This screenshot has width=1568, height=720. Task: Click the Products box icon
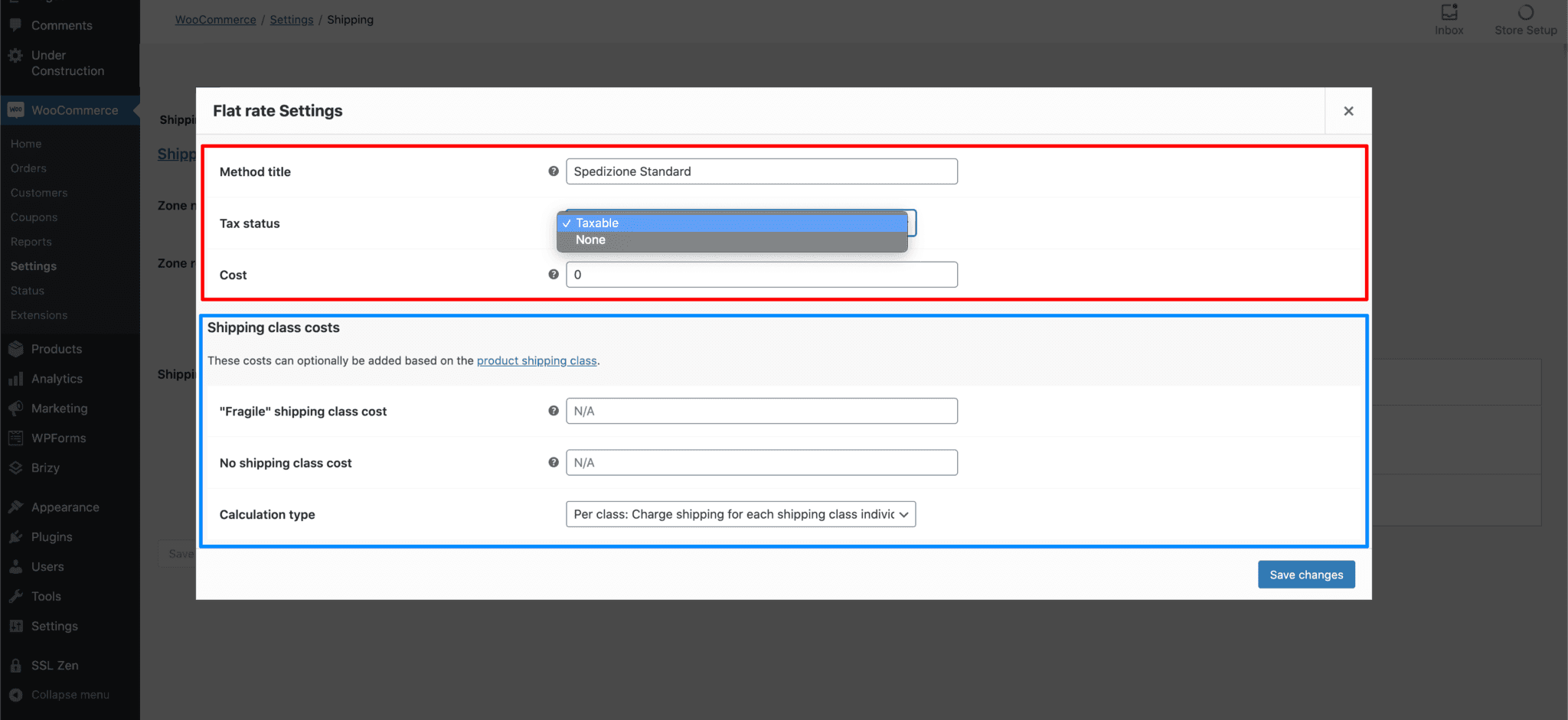[x=15, y=349]
